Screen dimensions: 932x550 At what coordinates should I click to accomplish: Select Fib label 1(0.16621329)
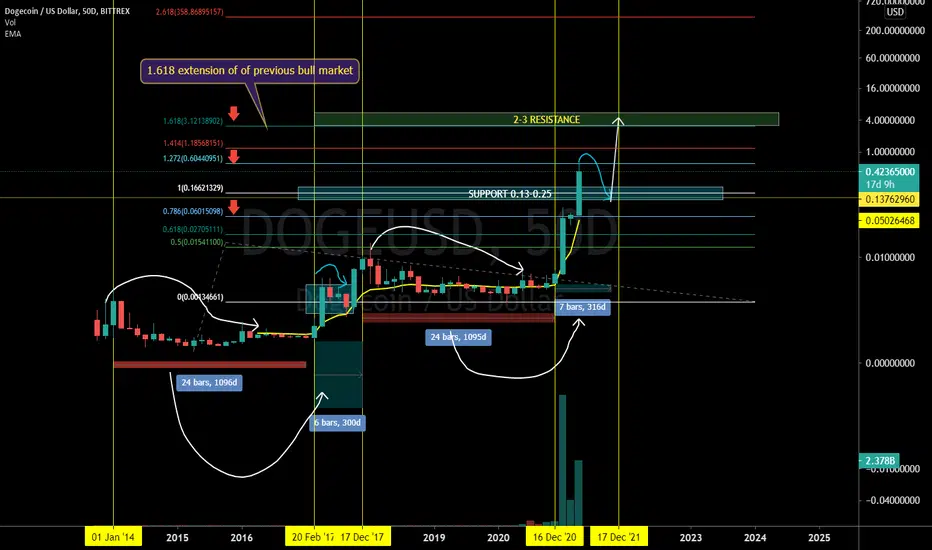pos(200,188)
